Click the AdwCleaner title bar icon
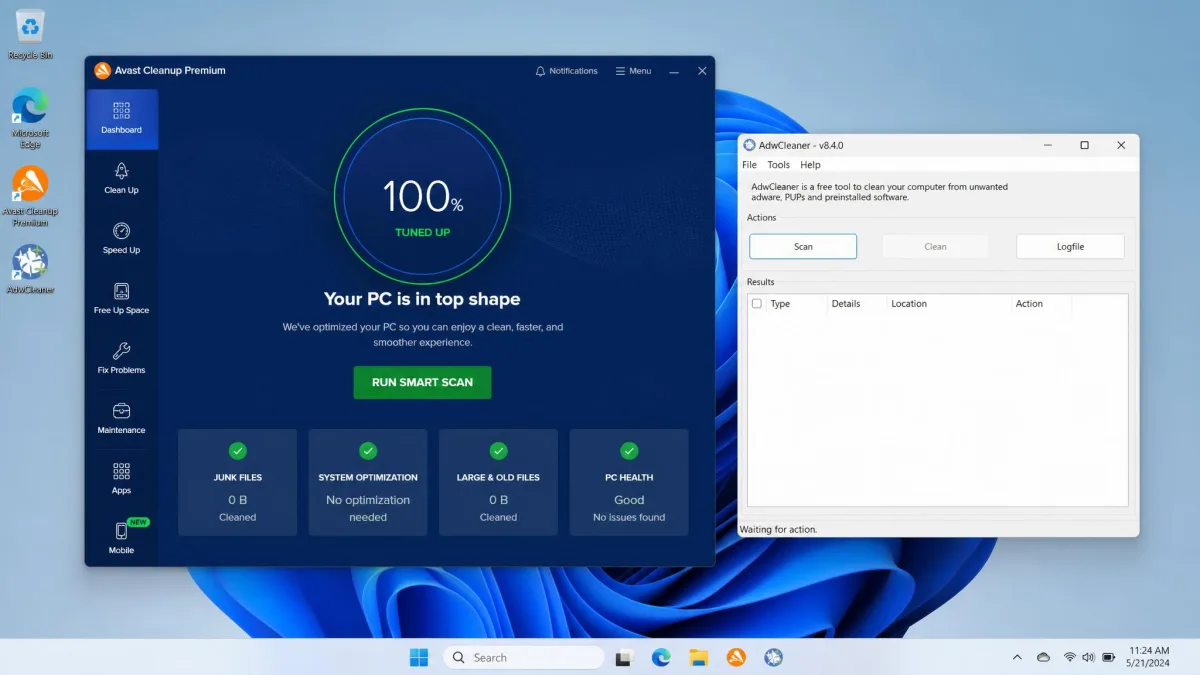The image size is (1200, 675). click(x=749, y=145)
